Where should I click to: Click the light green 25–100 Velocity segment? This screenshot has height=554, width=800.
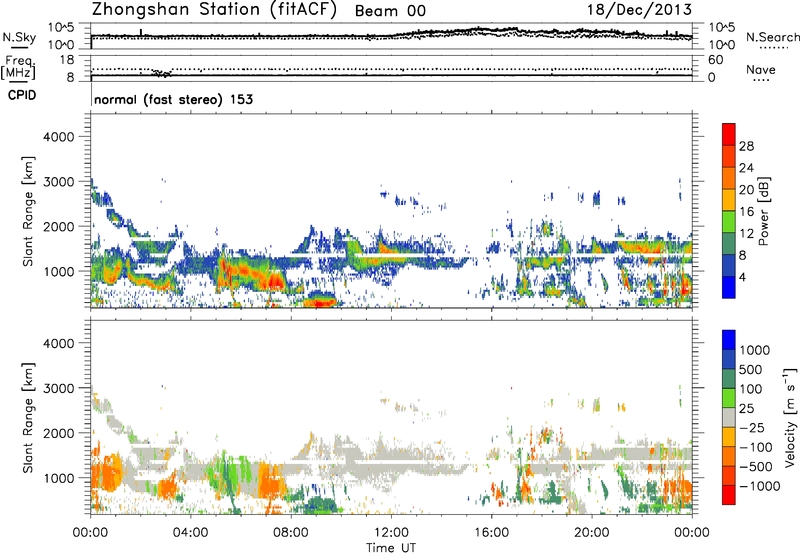(729, 398)
